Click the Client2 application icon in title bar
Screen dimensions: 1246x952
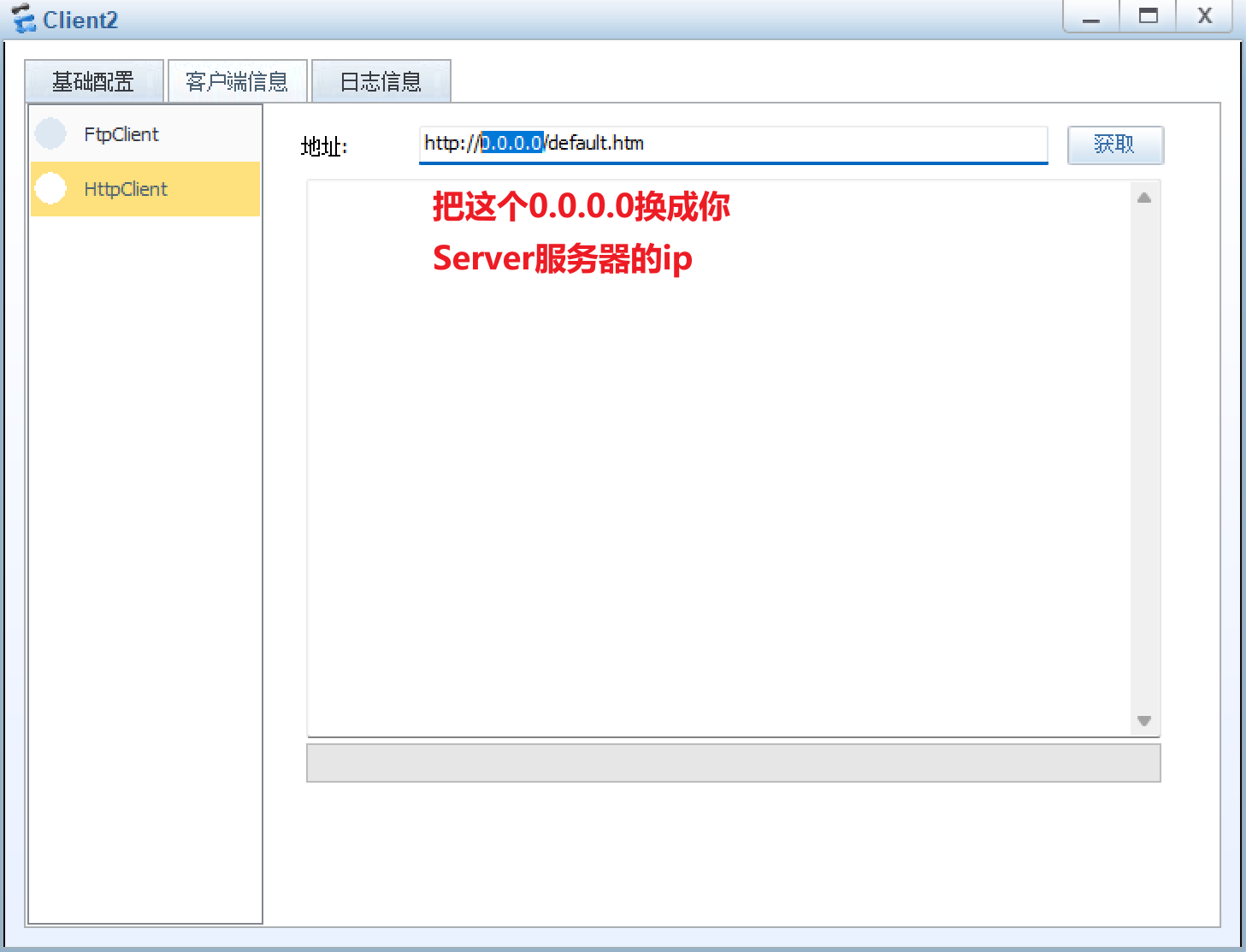(23, 19)
